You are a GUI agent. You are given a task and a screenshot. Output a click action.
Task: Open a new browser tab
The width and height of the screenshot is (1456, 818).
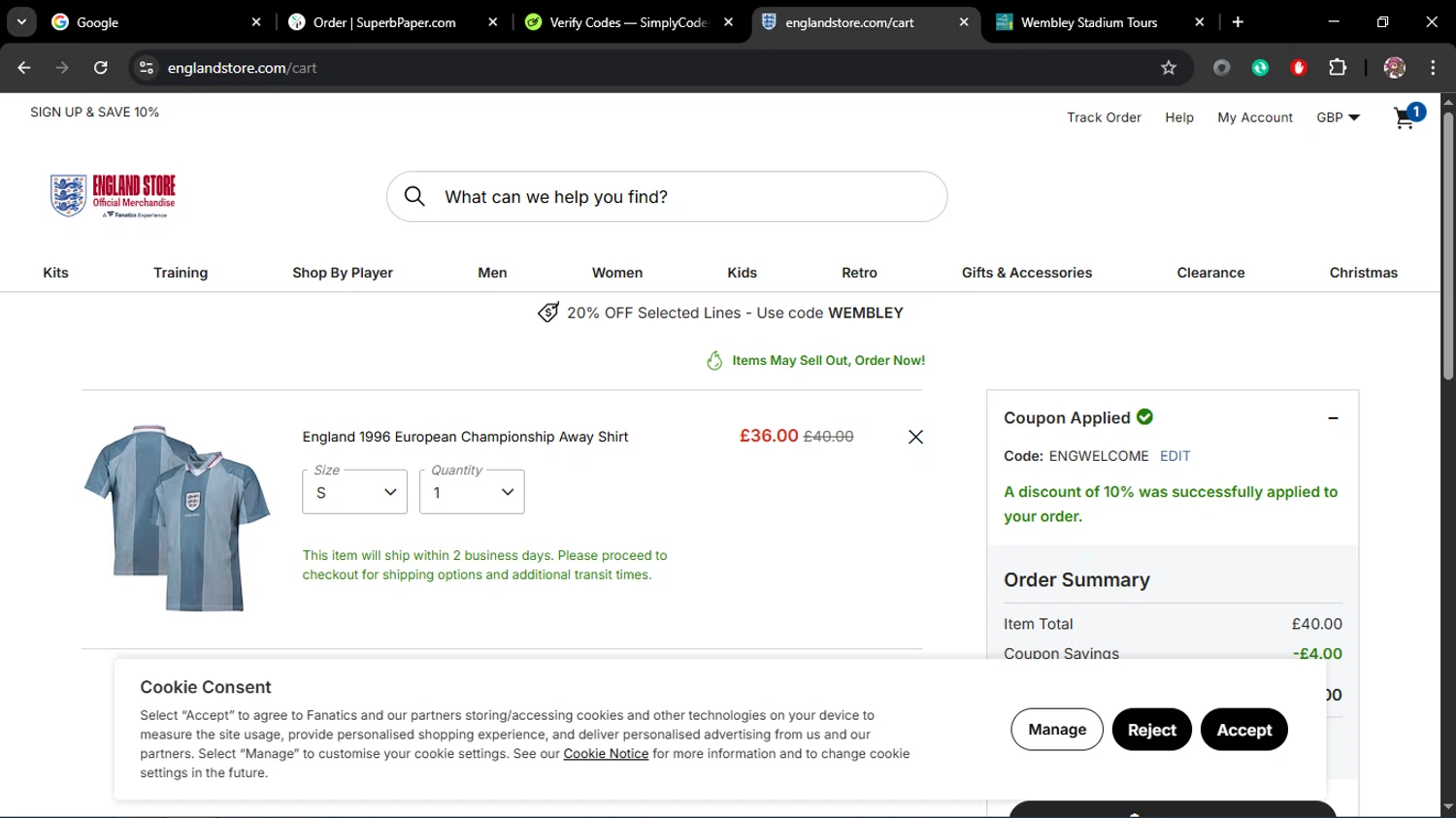[1238, 21]
